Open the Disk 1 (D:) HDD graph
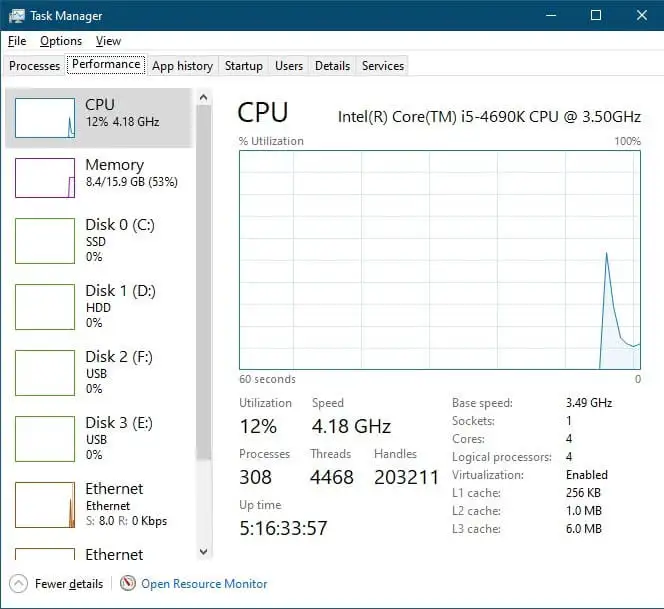The width and height of the screenshot is (664, 609). 45,307
